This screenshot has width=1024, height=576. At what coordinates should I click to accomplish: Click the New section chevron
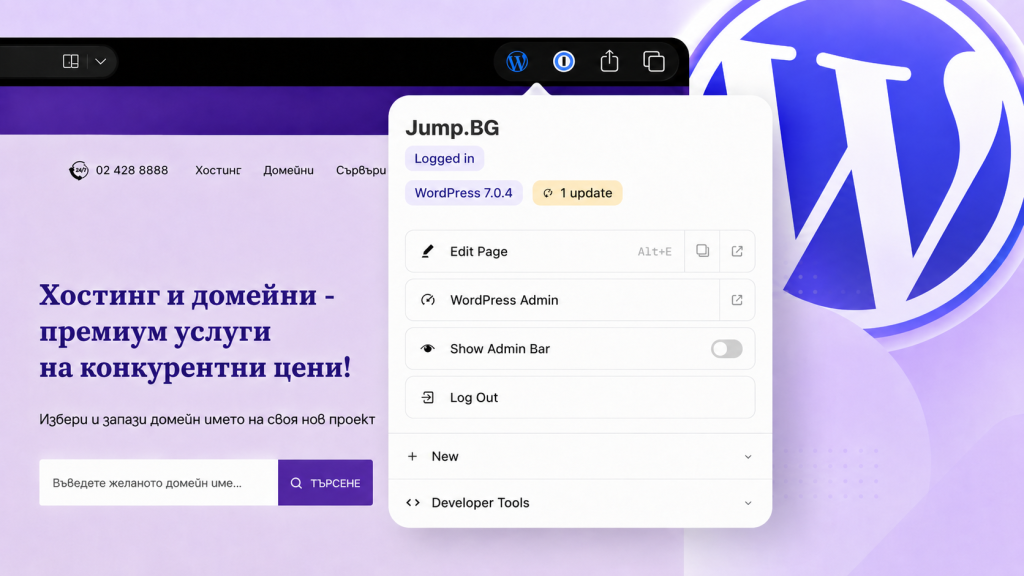[748, 456]
